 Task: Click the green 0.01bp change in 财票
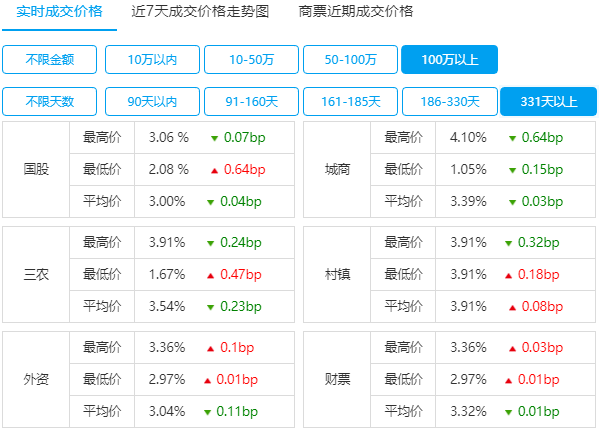click(538, 411)
